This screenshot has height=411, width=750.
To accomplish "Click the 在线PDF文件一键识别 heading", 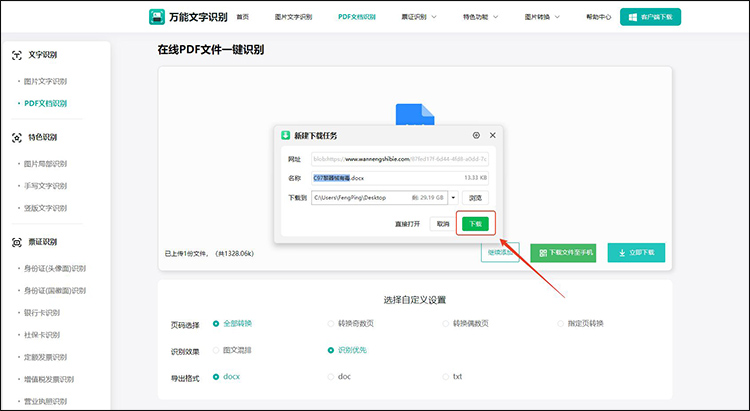I will pyautogui.click(x=210, y=50).
